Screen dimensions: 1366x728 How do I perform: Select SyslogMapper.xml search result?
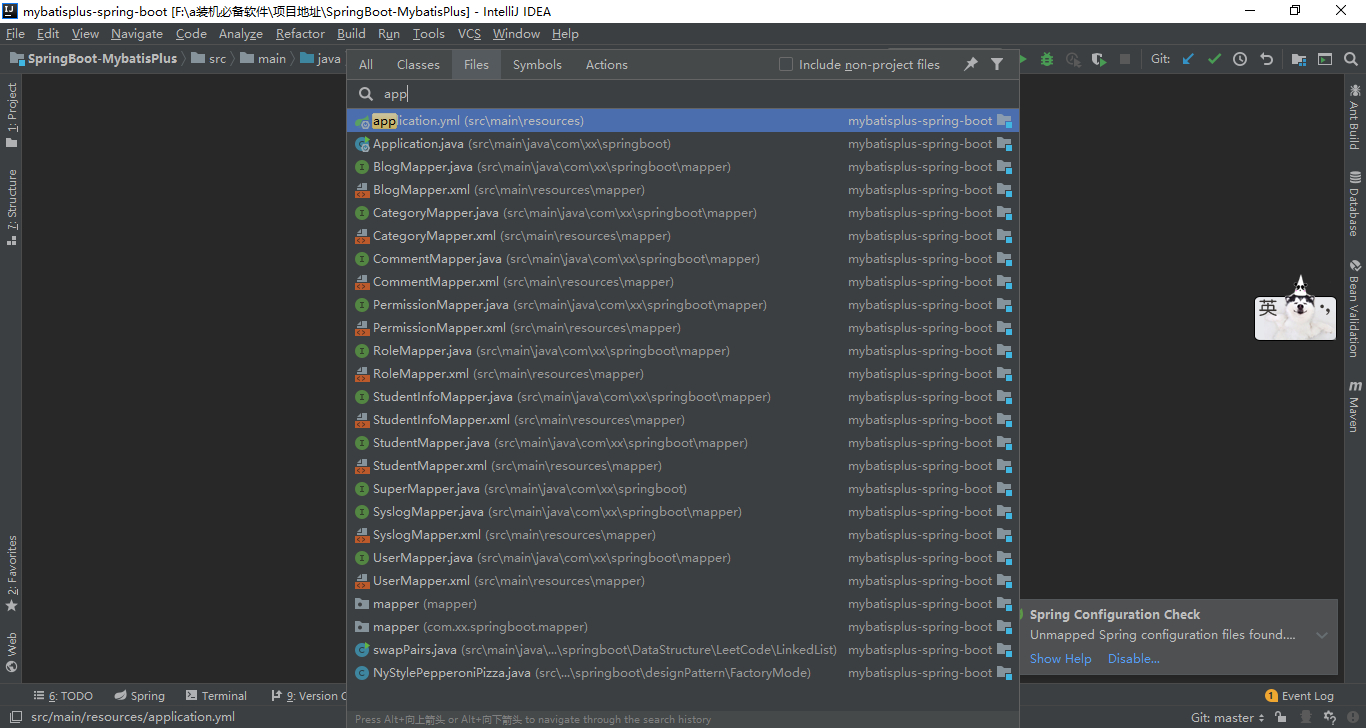(683, 535)
